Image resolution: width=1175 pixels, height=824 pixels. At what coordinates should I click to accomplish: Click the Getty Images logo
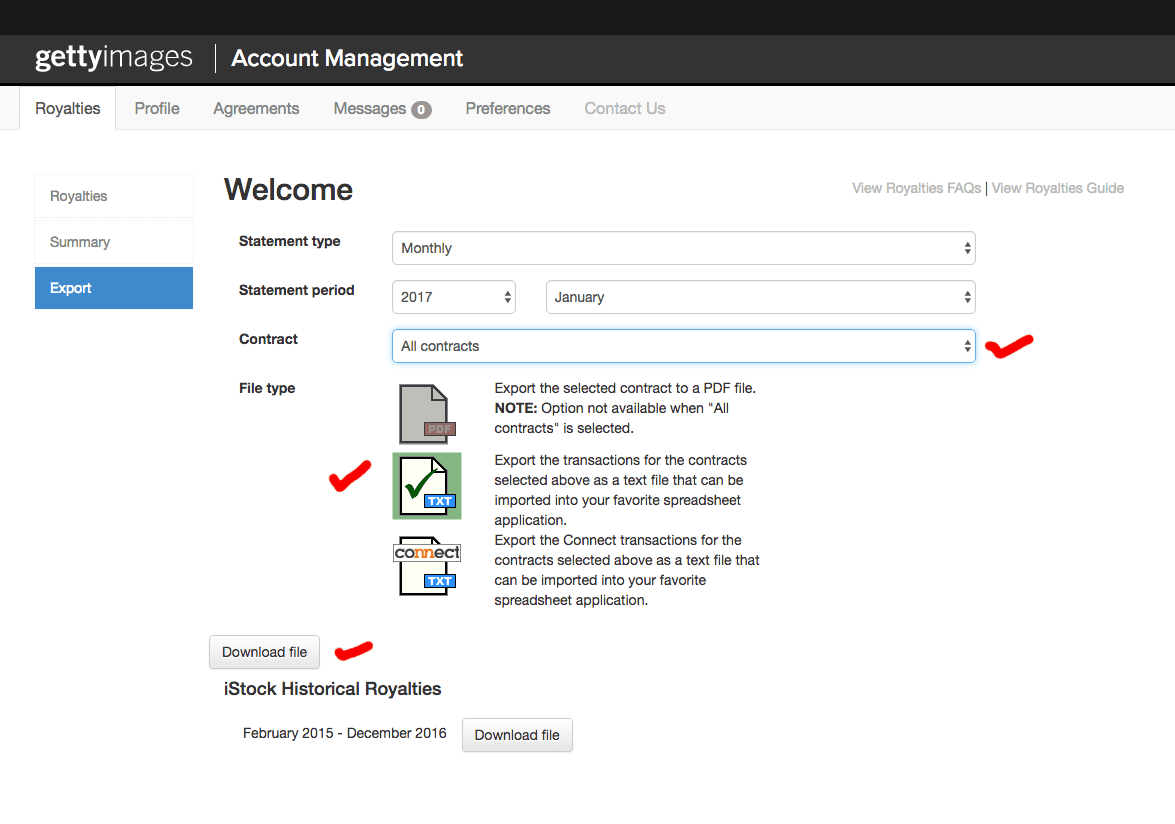(x=114, y=58)
